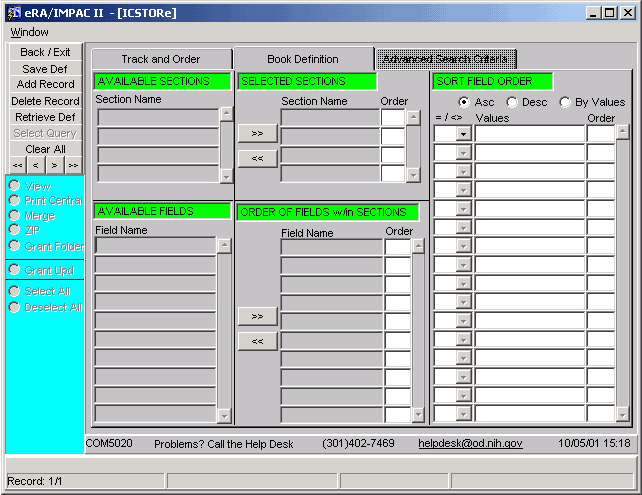
Task: Open the fifth = / <> operator dropdown
Action: click(463, 209)
